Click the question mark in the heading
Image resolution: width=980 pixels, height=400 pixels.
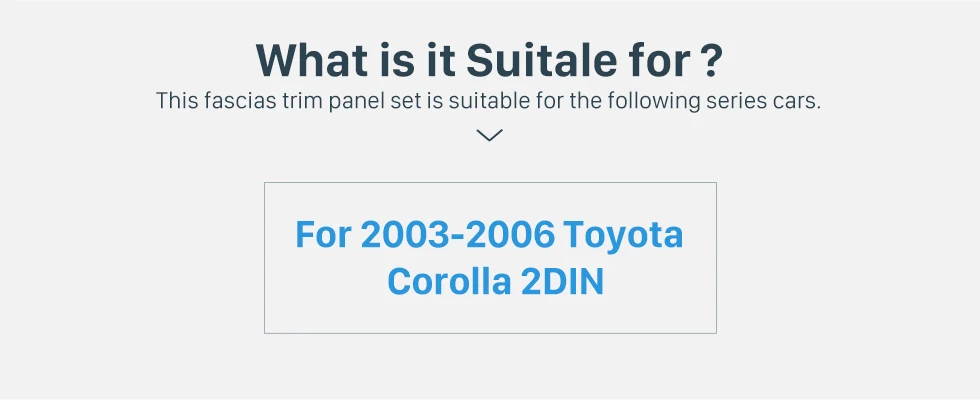pos(710,60)
